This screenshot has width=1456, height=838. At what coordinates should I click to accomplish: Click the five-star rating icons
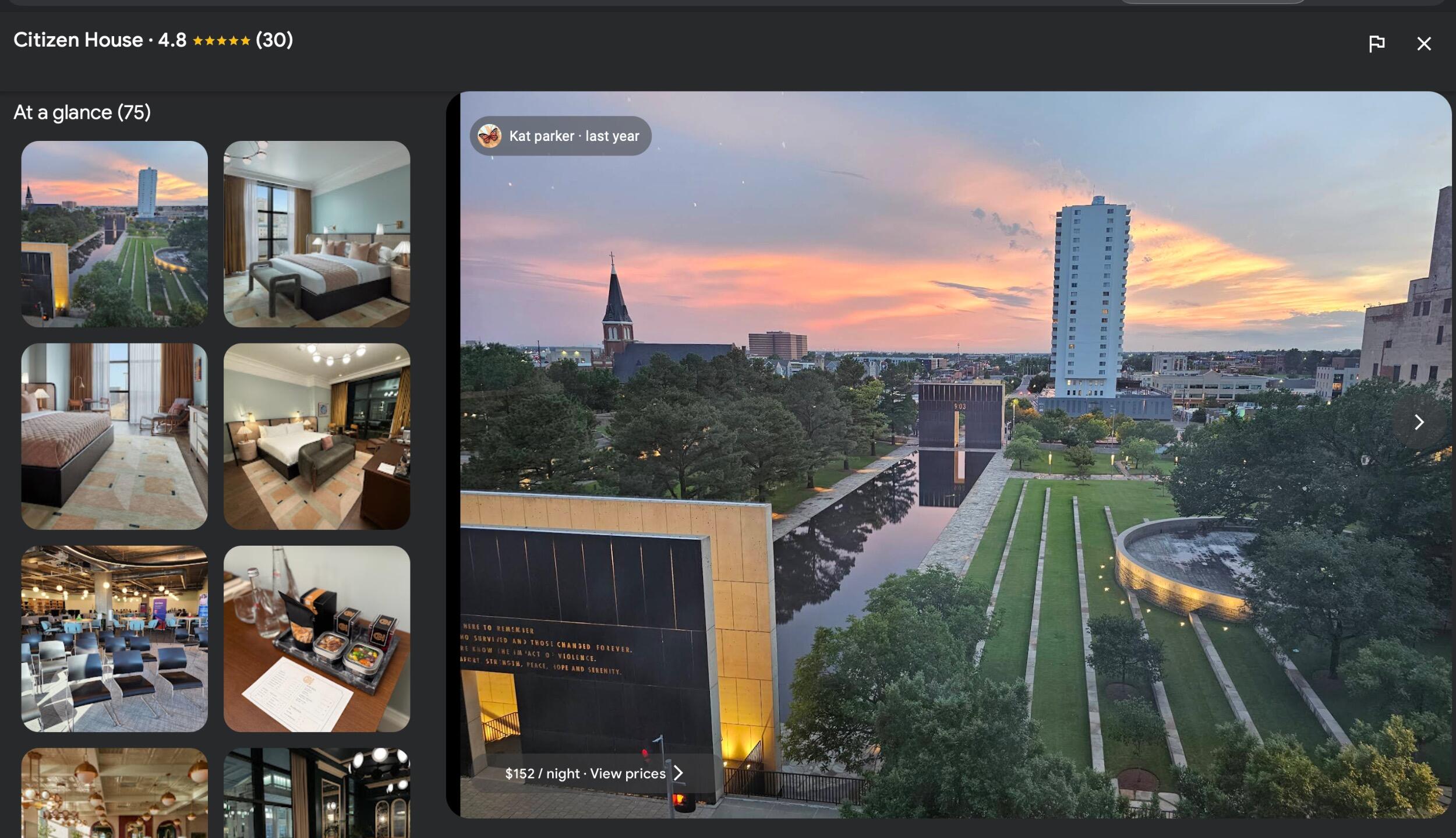click(221, 41)
